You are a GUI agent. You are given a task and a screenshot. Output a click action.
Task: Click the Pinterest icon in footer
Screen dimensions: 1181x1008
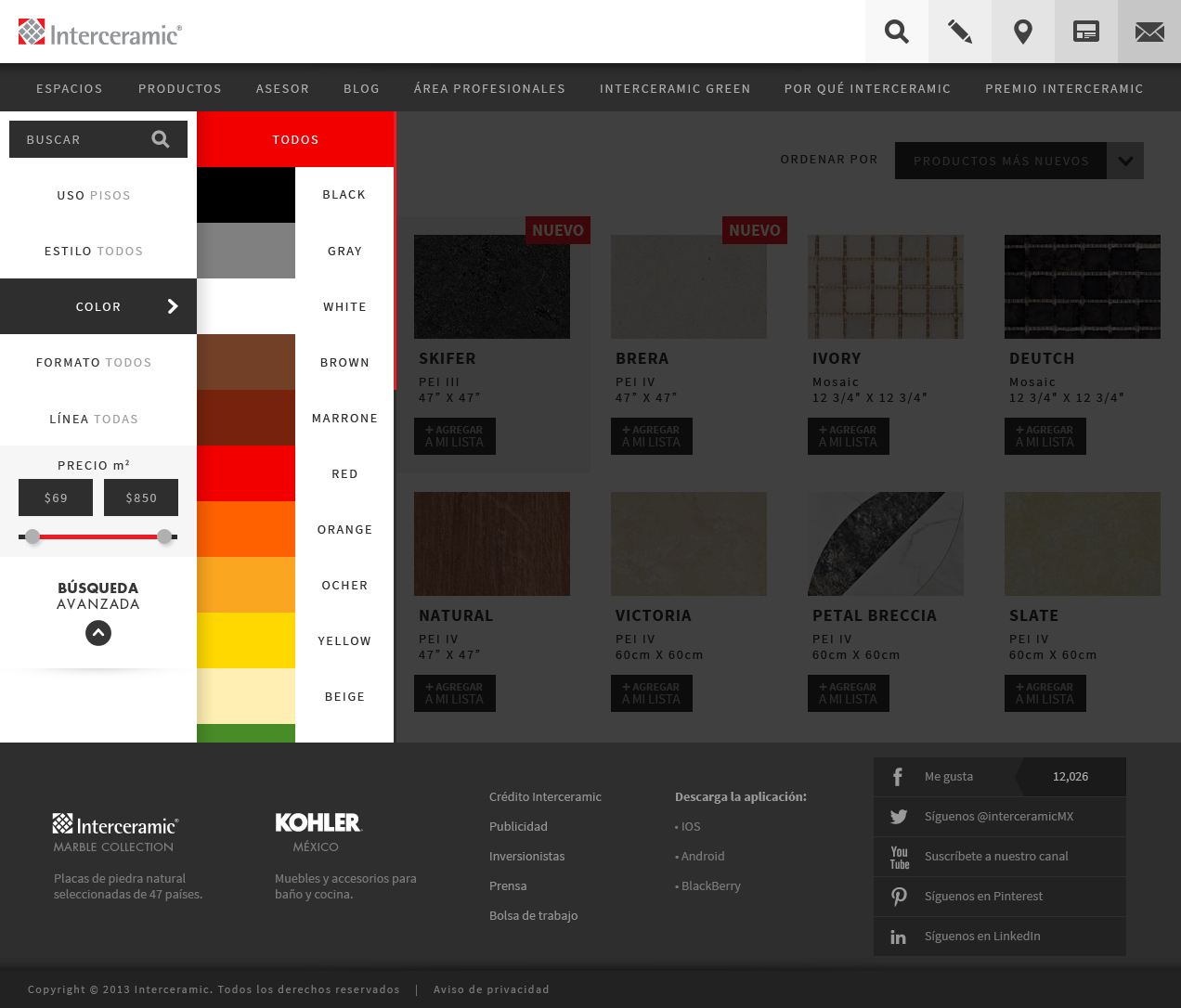(x=899, y=897)
